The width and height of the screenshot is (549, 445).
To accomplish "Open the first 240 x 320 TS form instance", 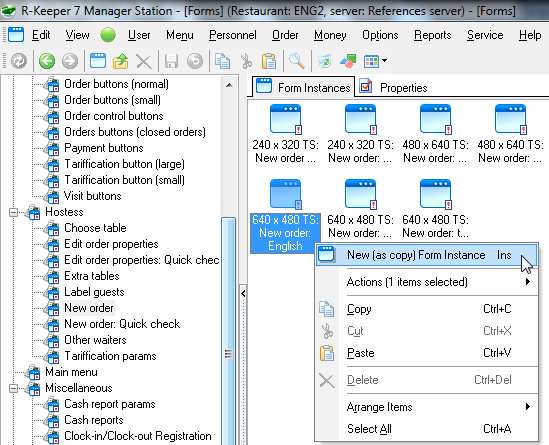I will pyautogui.click(x=285, y=134).
